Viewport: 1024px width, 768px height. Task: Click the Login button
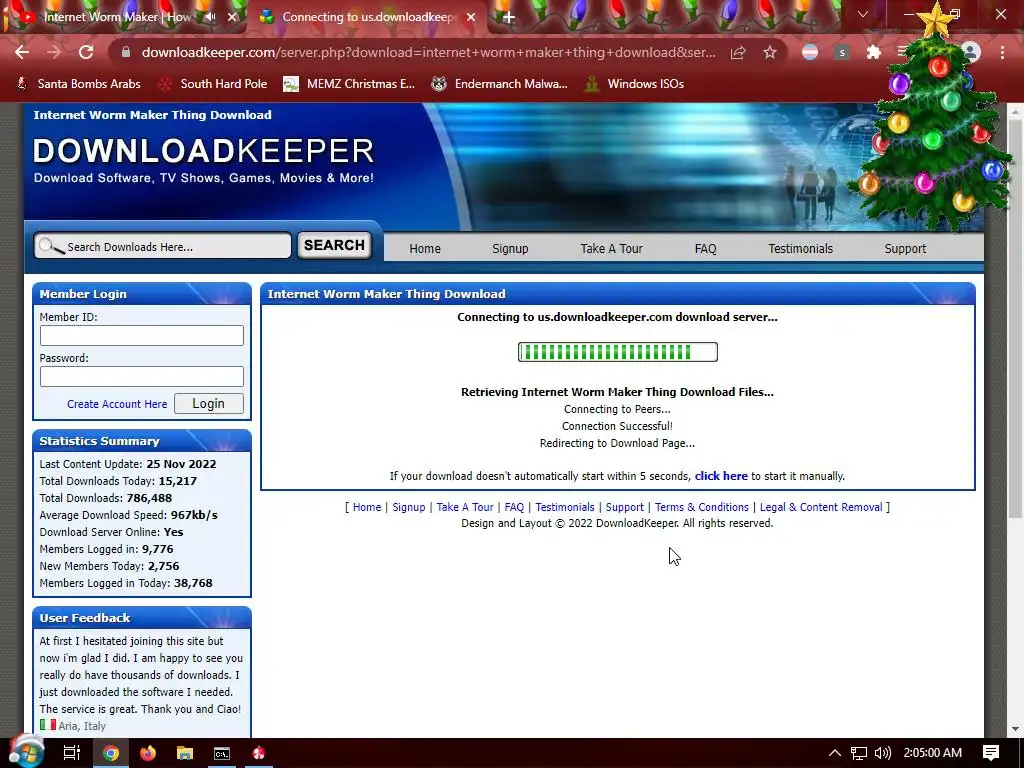click(209, 404)
